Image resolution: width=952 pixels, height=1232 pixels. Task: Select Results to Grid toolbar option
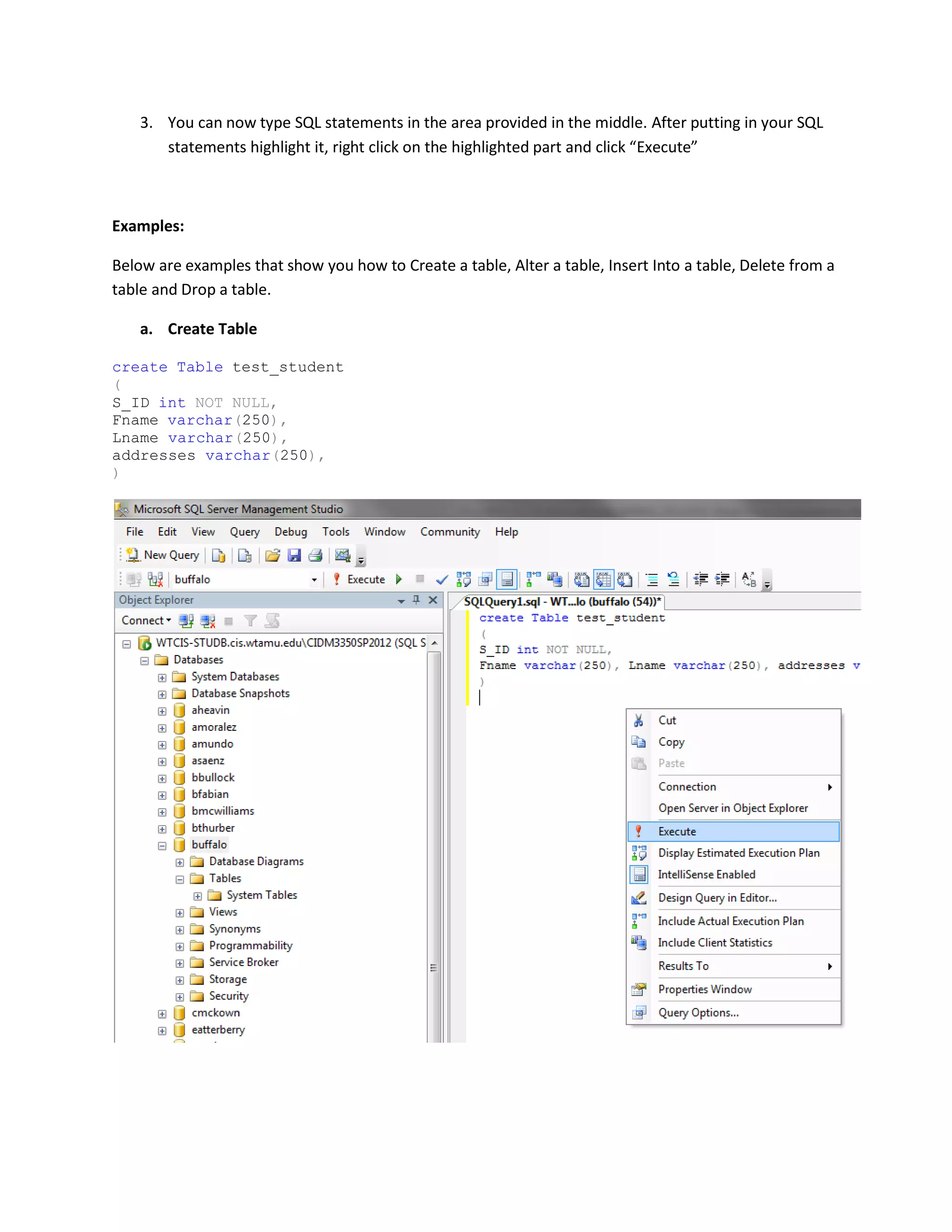[x=603, y=579]
